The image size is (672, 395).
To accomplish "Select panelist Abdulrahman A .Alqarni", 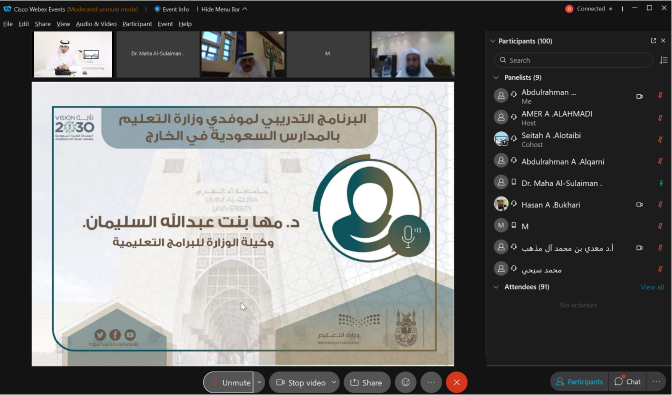I will tap(579, 162).
